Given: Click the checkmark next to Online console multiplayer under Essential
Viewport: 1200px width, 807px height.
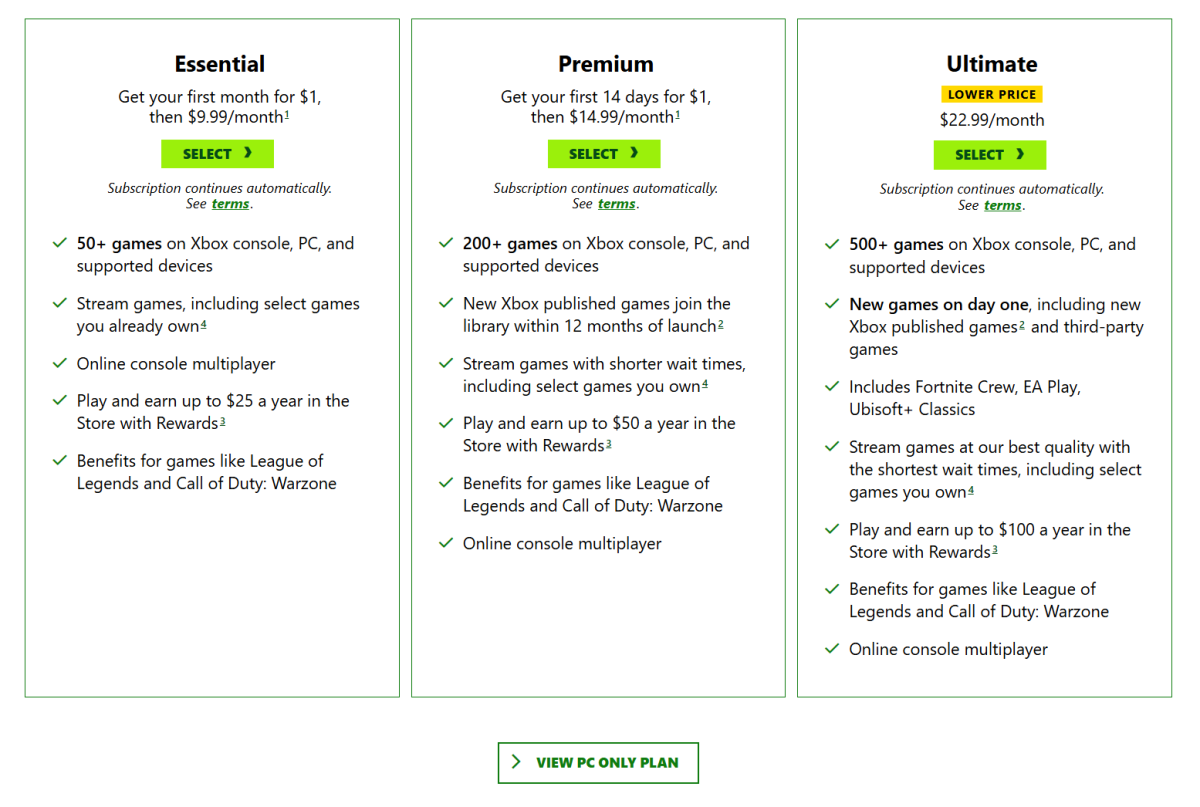Looking at the screenshot, I should coord(60,363).
